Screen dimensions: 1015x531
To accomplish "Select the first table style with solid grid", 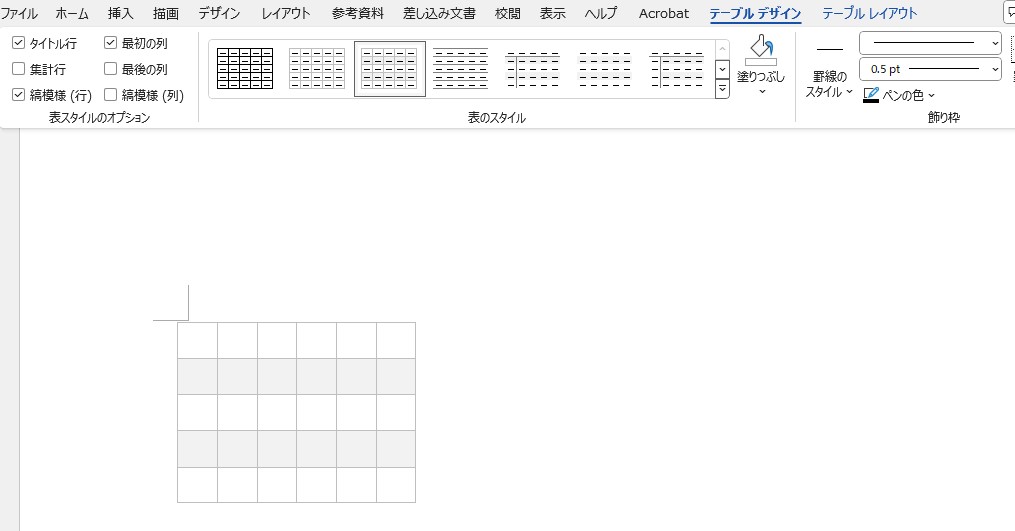I will [x=245, y=69].
